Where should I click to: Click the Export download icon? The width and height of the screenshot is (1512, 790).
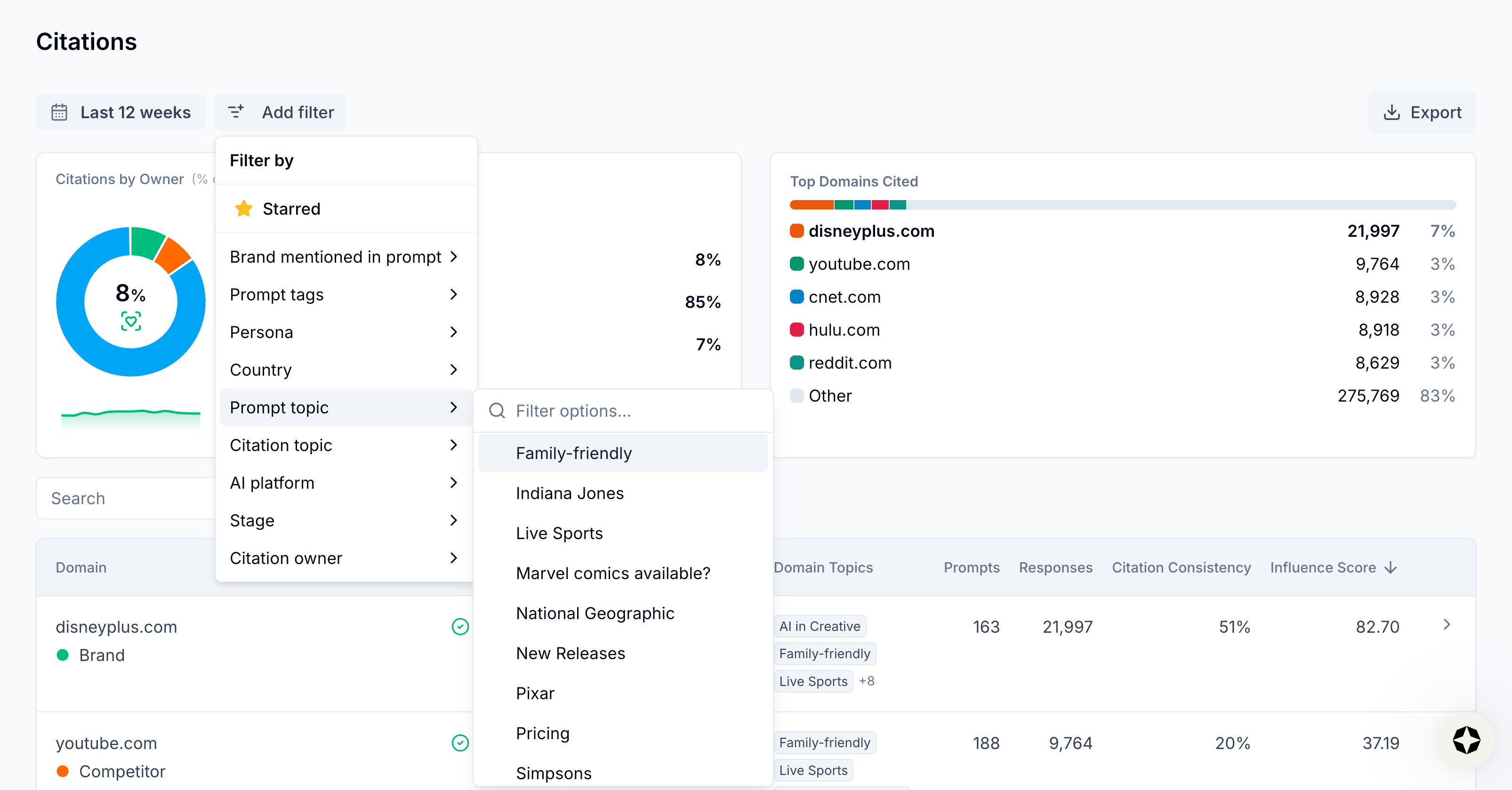click(1391, 112)
